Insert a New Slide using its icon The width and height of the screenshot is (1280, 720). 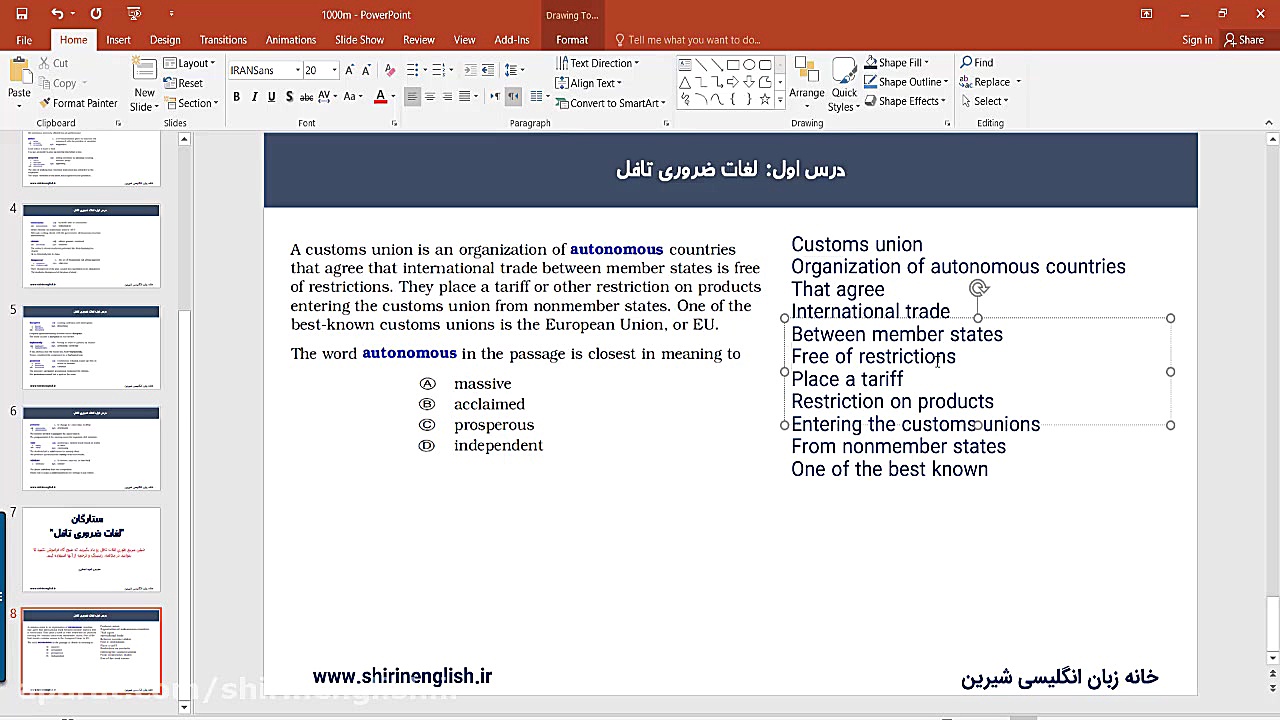[145, 71]
